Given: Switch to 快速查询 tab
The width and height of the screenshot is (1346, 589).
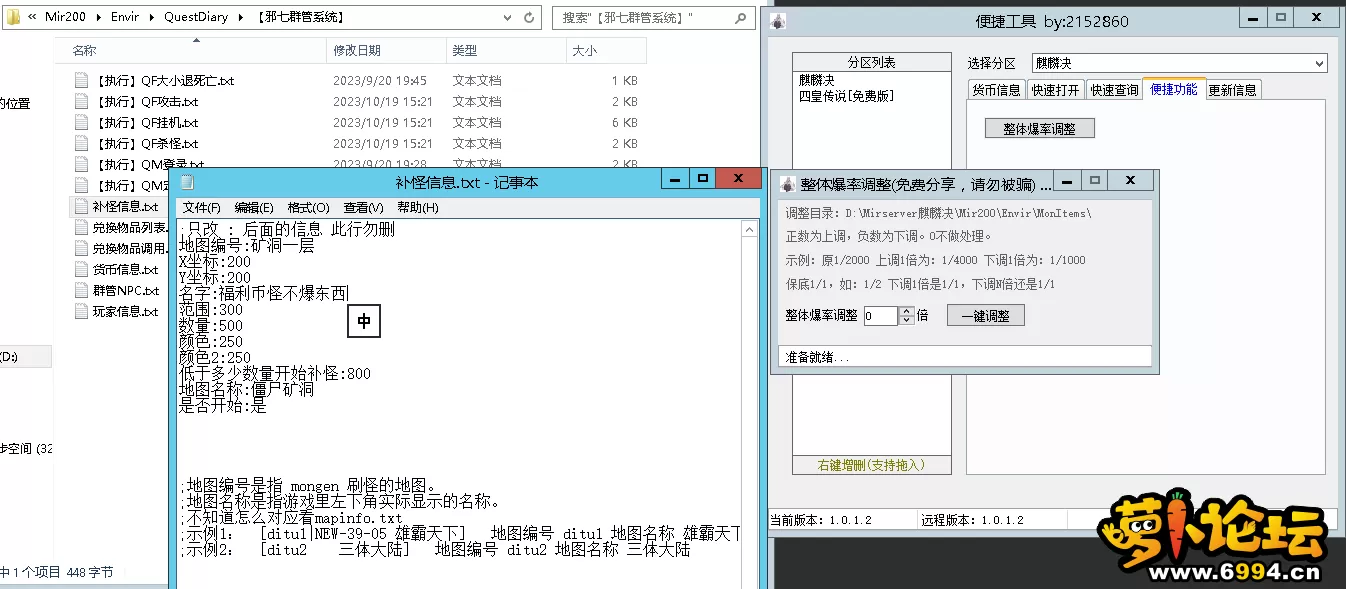Looking at the screenshot, I should point(1114,90).
